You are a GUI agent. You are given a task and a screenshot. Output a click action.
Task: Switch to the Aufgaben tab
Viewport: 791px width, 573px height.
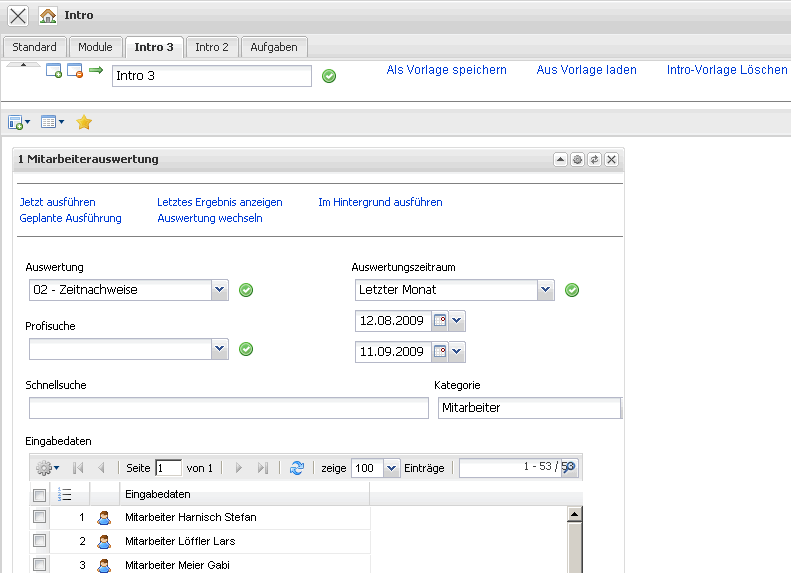(x=274, y=47)
